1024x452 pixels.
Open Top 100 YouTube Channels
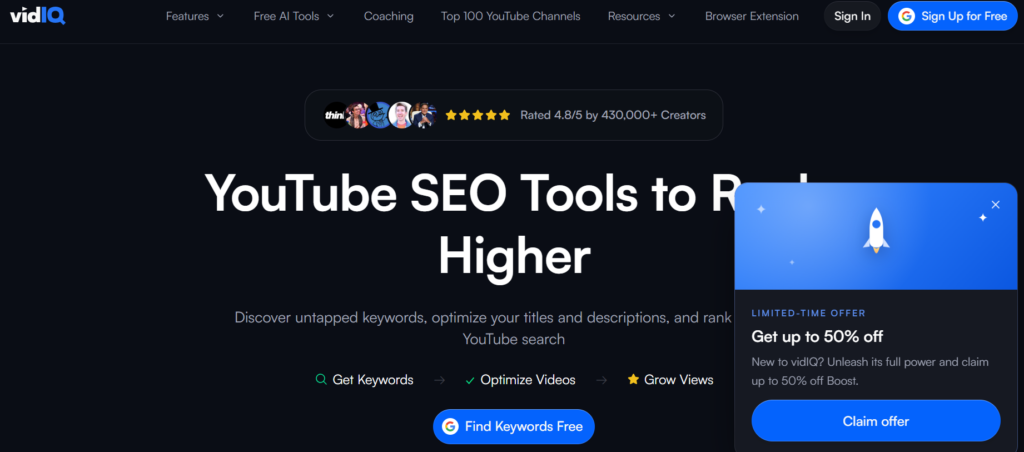(x=511, y=16)
